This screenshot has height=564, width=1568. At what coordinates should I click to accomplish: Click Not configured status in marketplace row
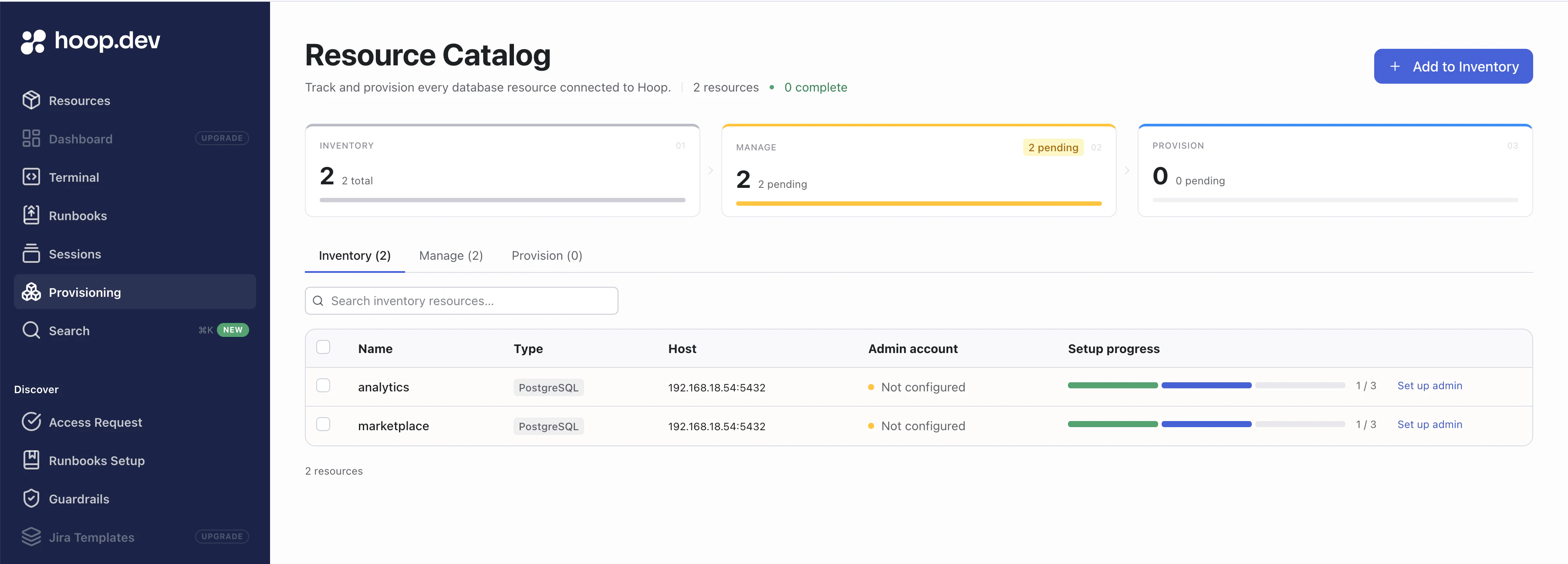tap(917, 426)
